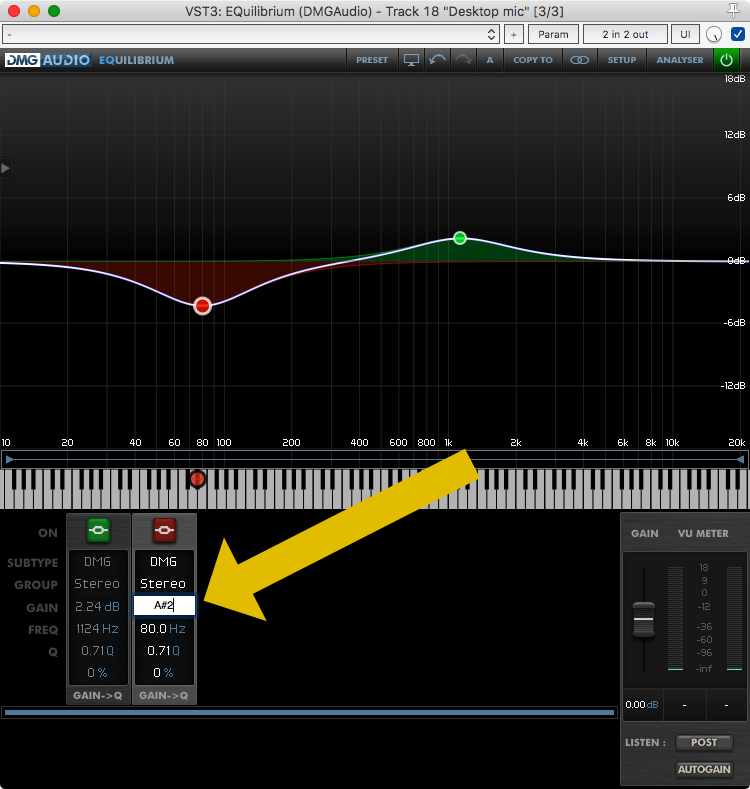Click the plus button beside preset dropdown
Viewport: 750px width, 789px height.
click(513, 34)
